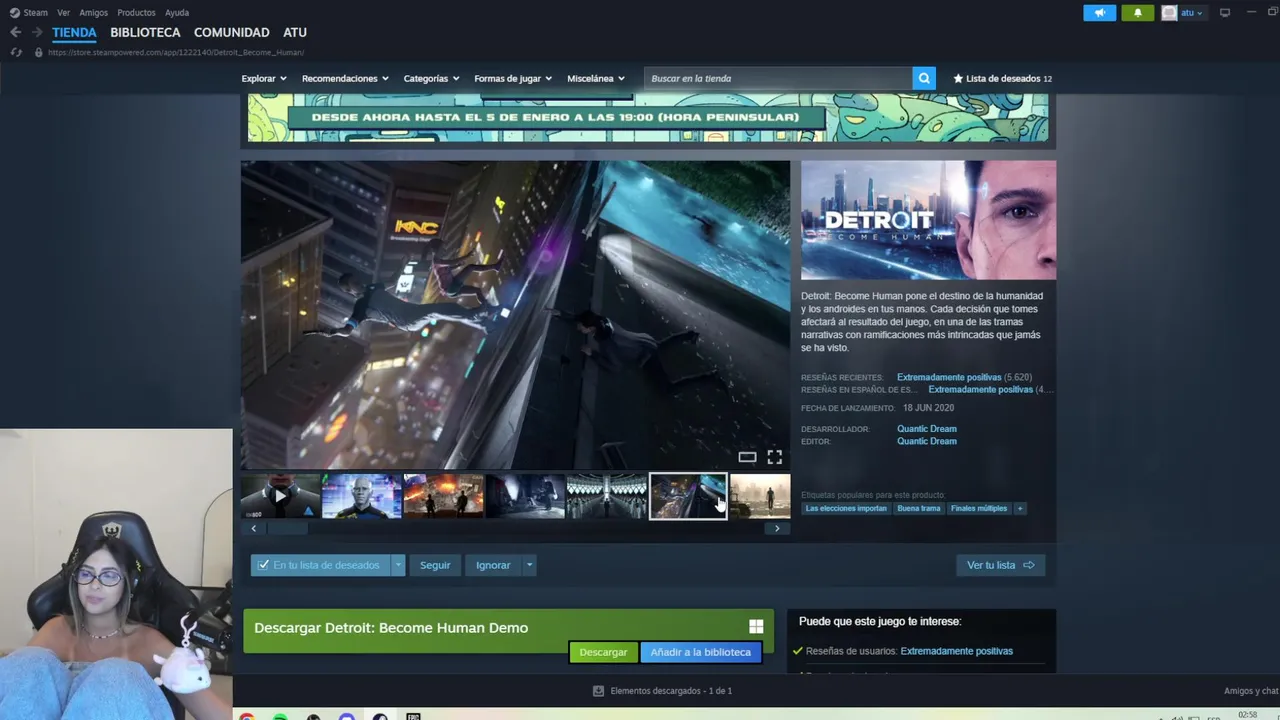Expand the wishlist button dropdown arrow
The image size is (1280, 720).
(x=397, y=565)
